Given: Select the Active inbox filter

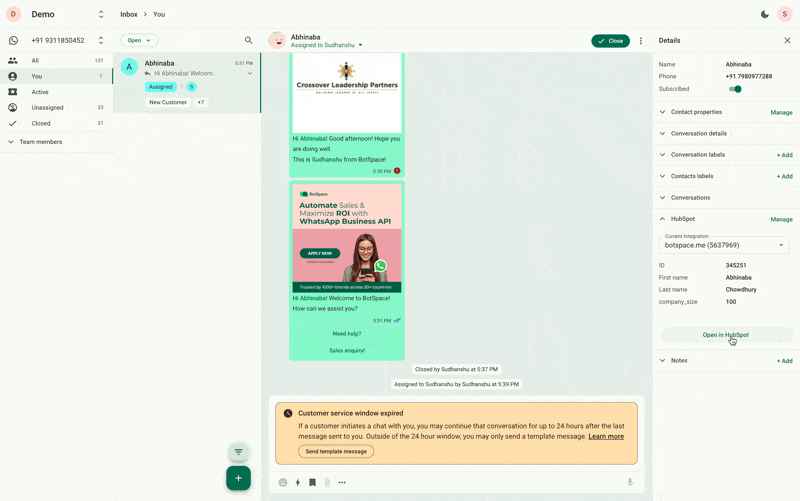Looking at the screenshot, I should (57, 92).
